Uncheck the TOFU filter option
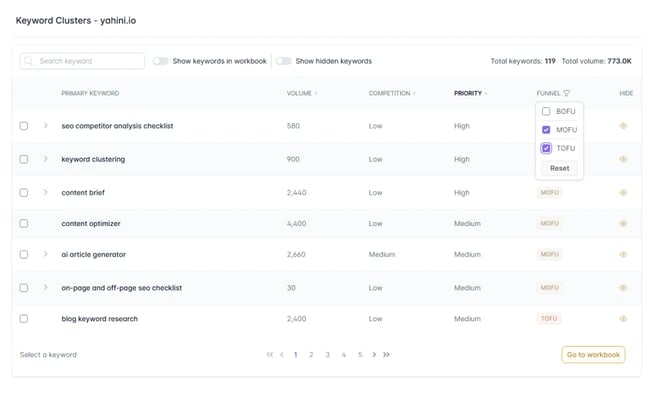This screenshot has height=400, width=666. [546, 148]
